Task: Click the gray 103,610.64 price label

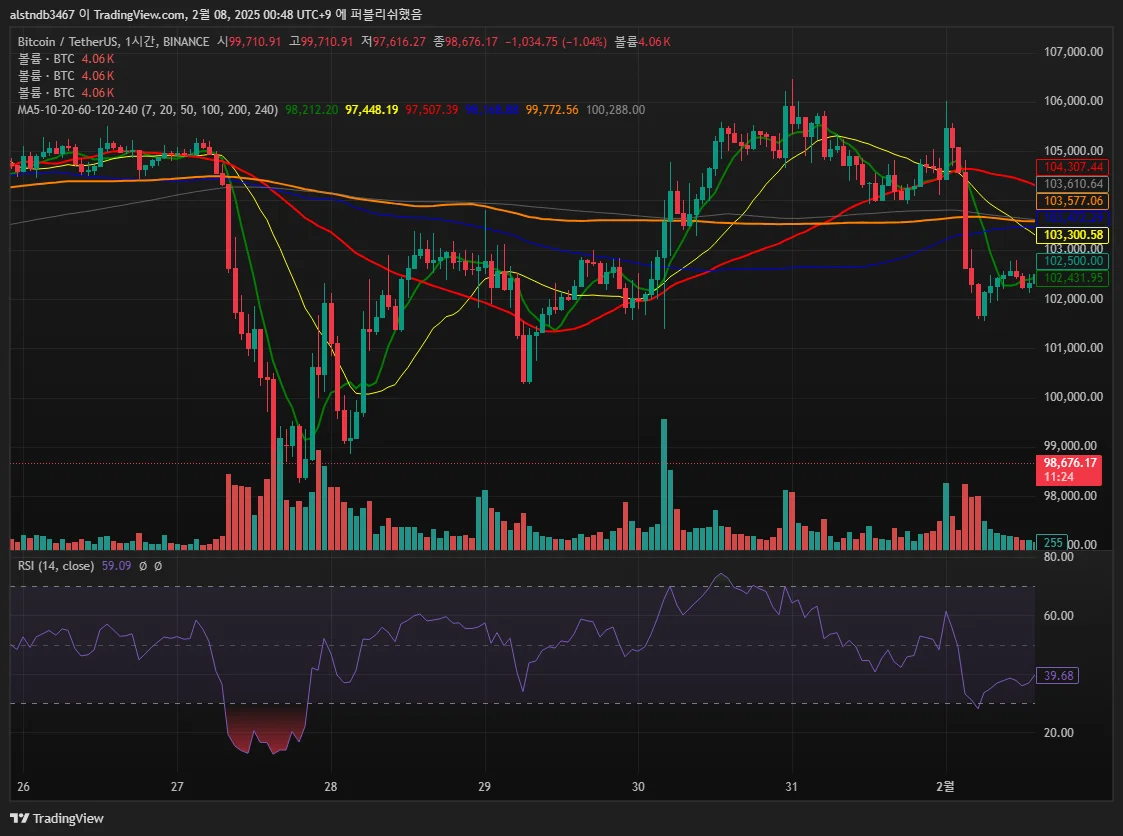Action: pos(1072,184)
